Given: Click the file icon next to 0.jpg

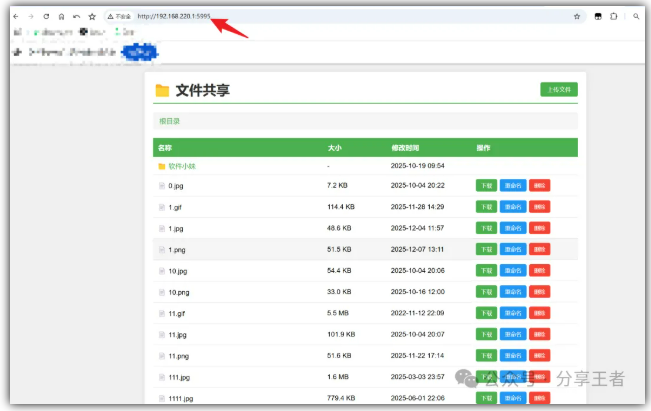Looking at the screenshot, I should (x=162, y=186).
